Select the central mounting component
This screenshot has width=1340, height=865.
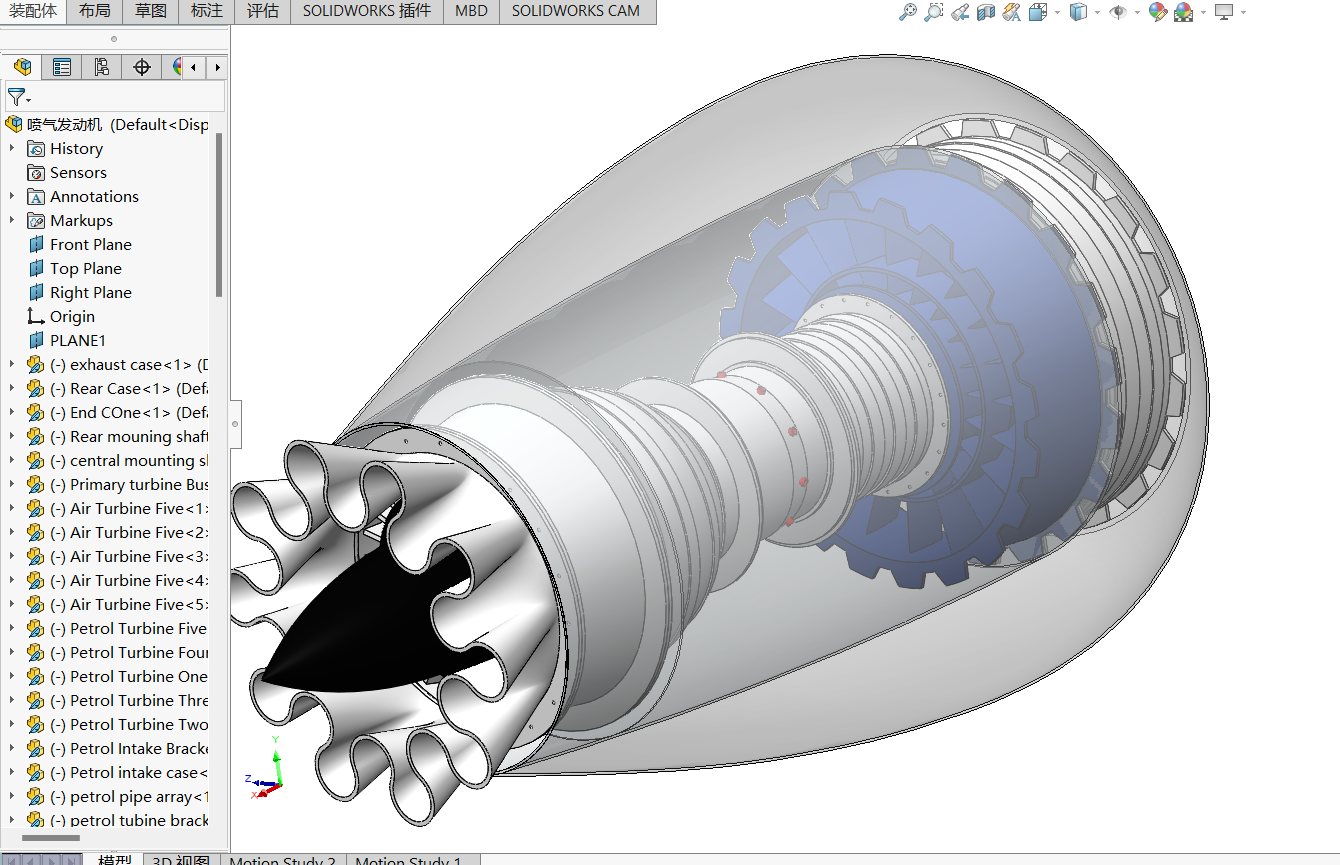130,461
